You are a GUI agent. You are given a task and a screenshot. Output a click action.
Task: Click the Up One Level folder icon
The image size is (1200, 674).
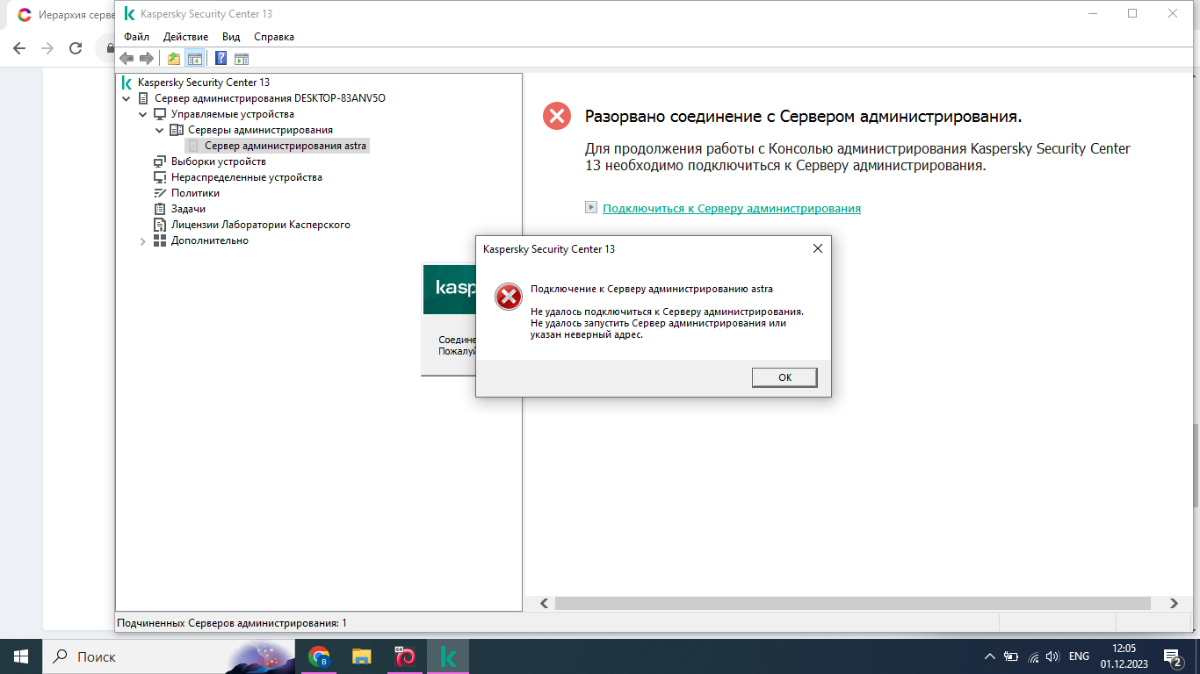coord(174,58)
